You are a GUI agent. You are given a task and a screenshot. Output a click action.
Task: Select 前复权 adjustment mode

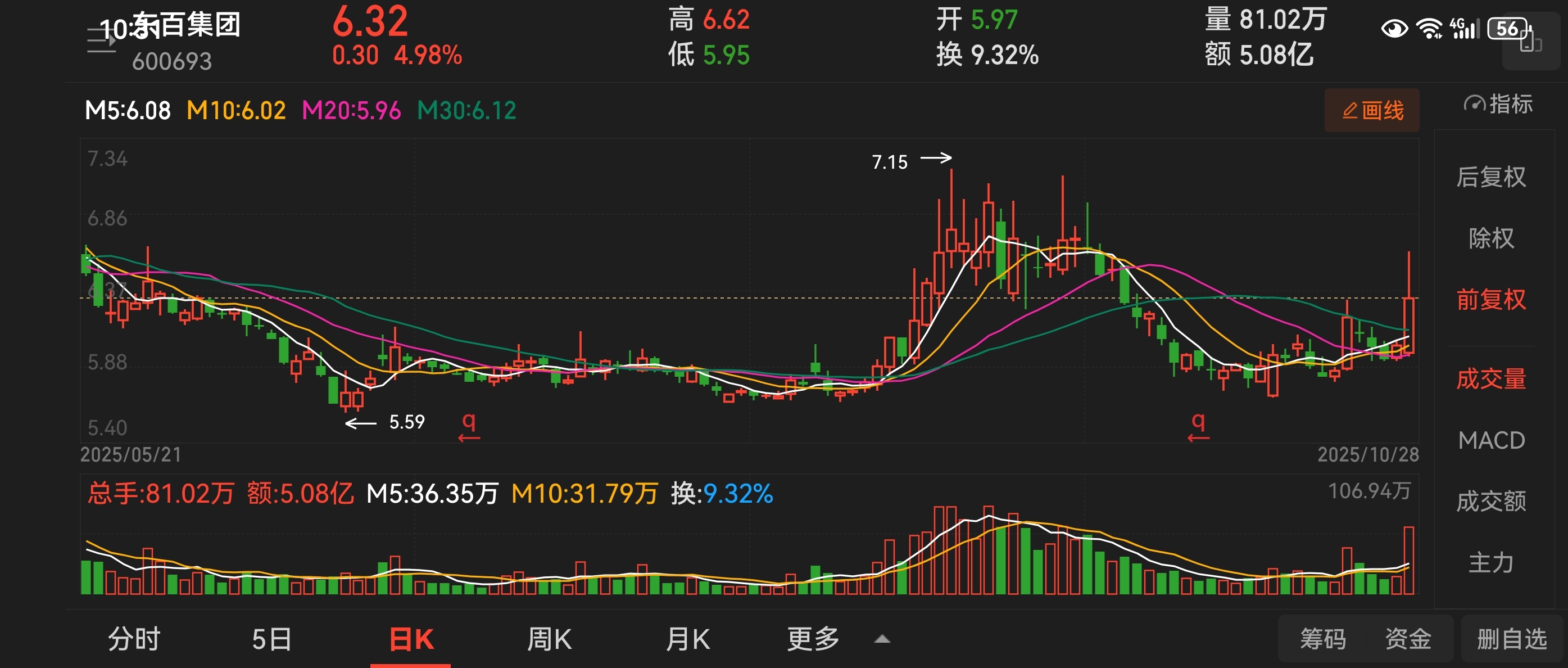(1490, 299)
